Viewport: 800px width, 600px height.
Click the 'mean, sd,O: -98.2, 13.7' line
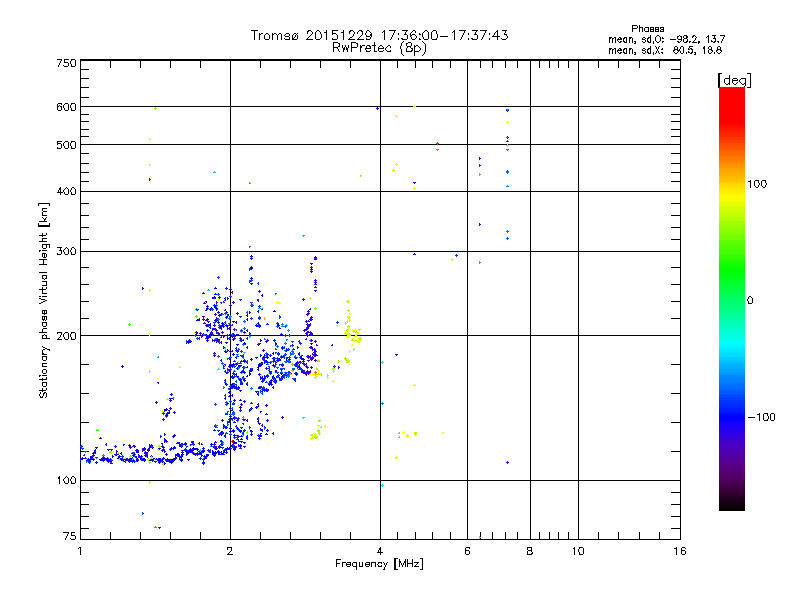666,39
